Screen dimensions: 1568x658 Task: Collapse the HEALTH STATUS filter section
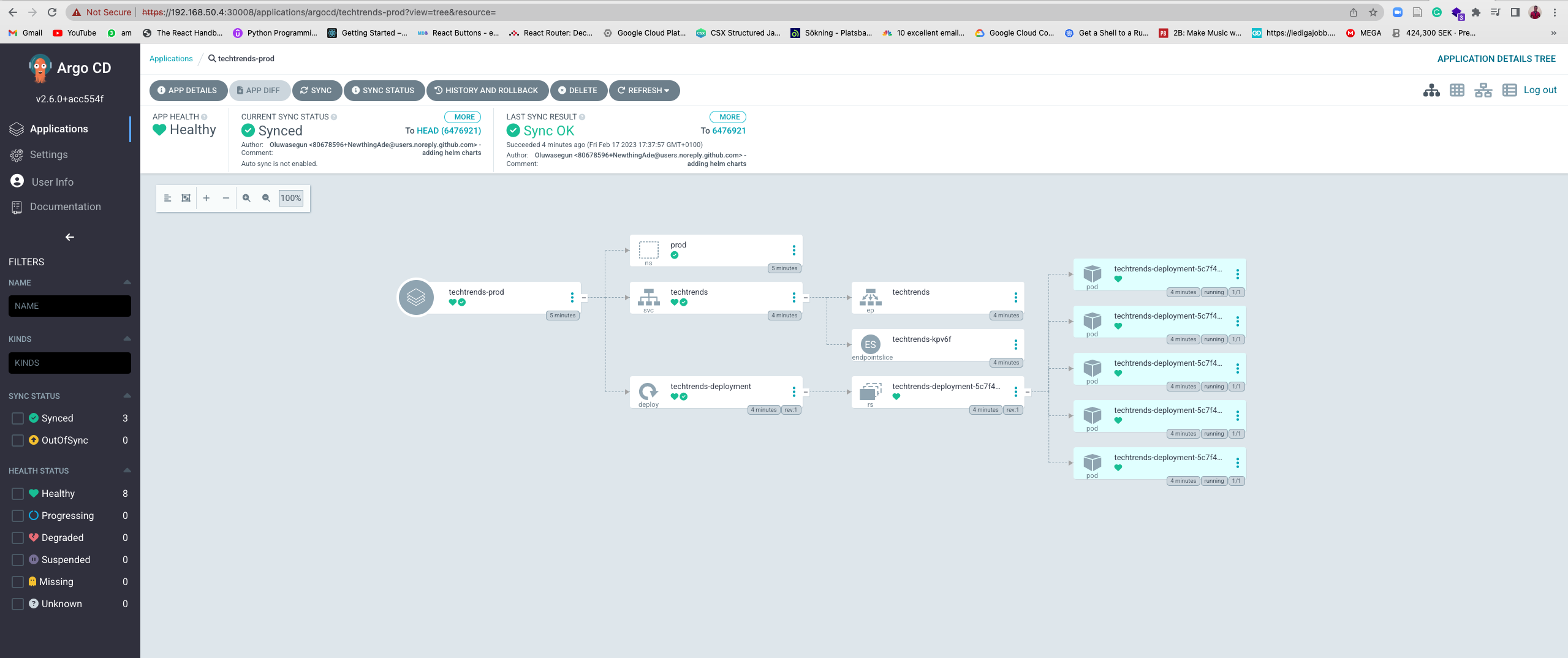[x=126, y=470]
